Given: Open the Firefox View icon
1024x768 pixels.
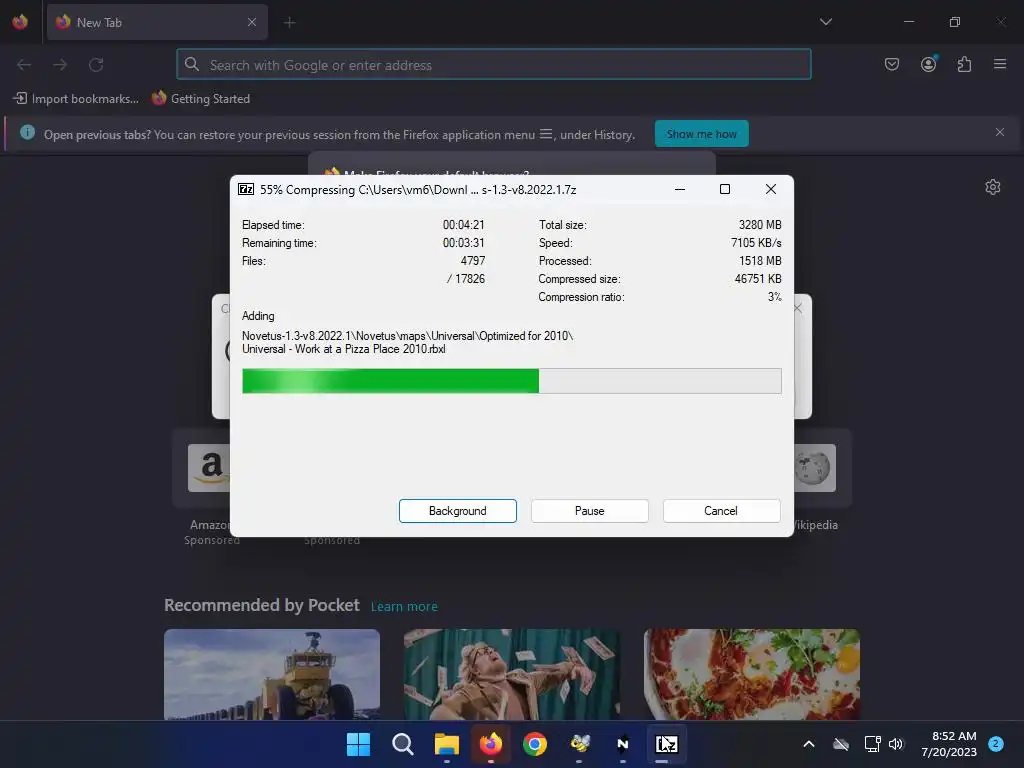Looking at the screenshot, I should pyautogui.click(x=20, y=22).
